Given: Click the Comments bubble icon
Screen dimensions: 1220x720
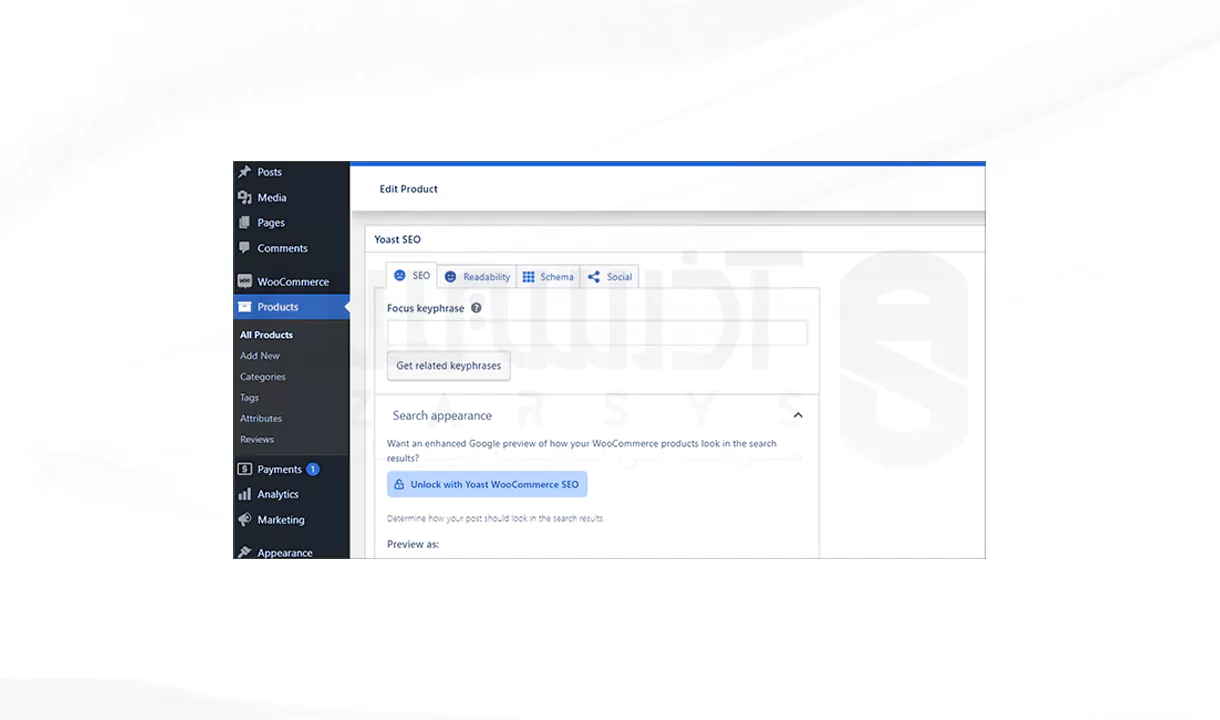Looking at the screenshot, I should (x=244, y=248).
